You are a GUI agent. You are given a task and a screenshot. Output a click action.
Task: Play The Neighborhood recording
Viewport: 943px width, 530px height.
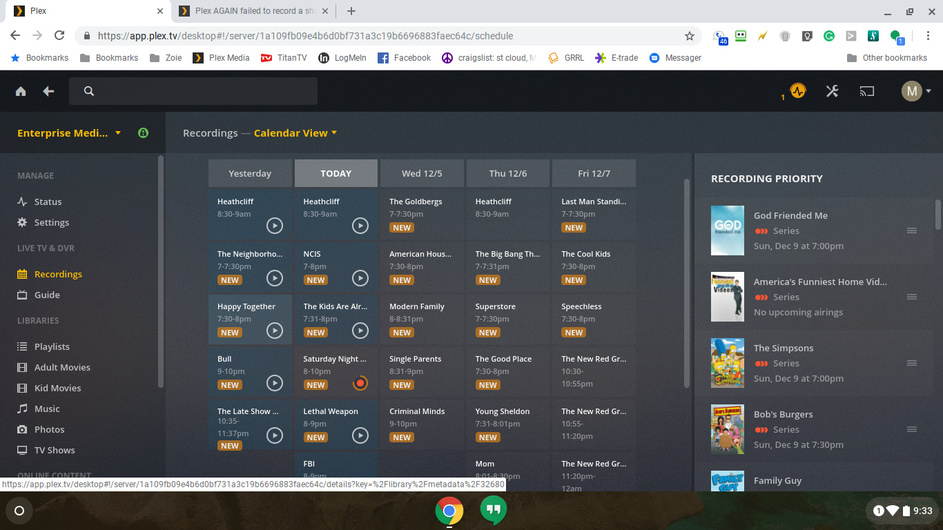[x=274, y=278]
